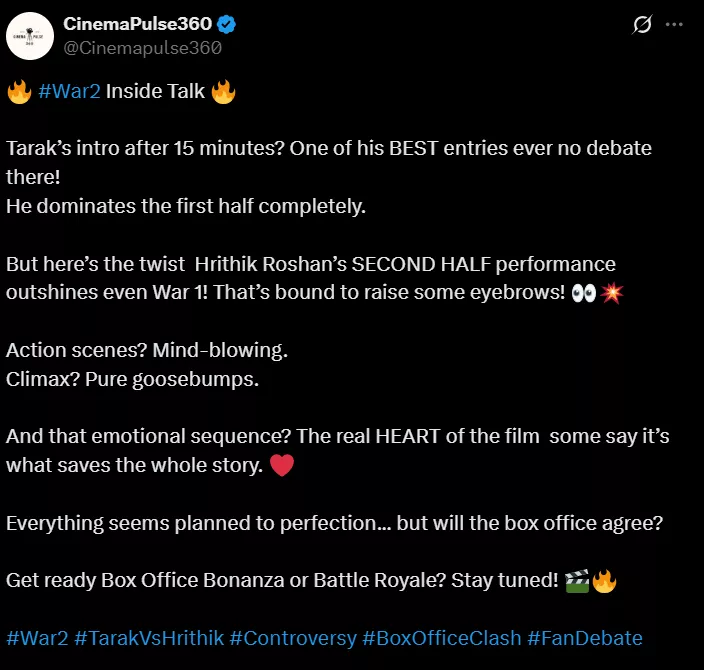Open the three-dot more options menu
Image resolution: width=704 pixels, height=670 pixels.
680,25
